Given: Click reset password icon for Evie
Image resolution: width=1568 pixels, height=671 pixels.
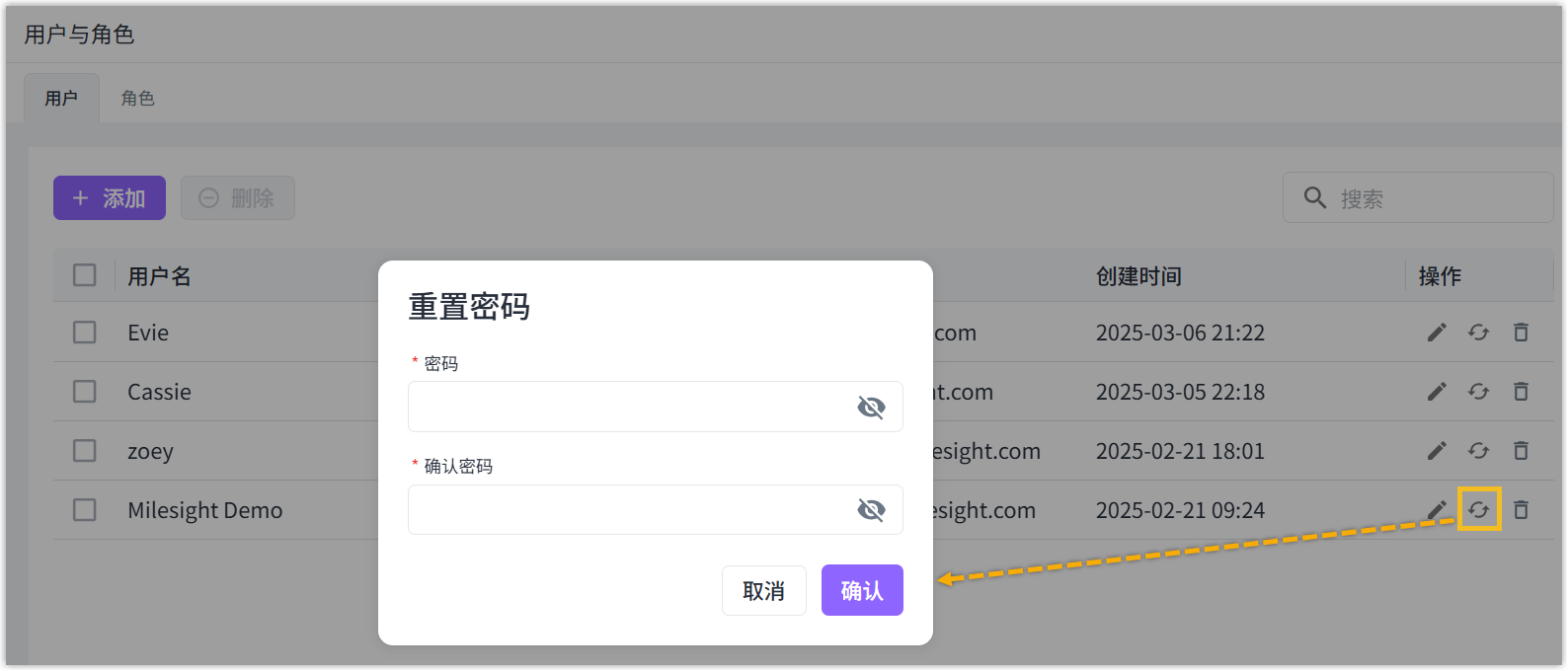Looking at the screenshot, I should coord(1478,333).
